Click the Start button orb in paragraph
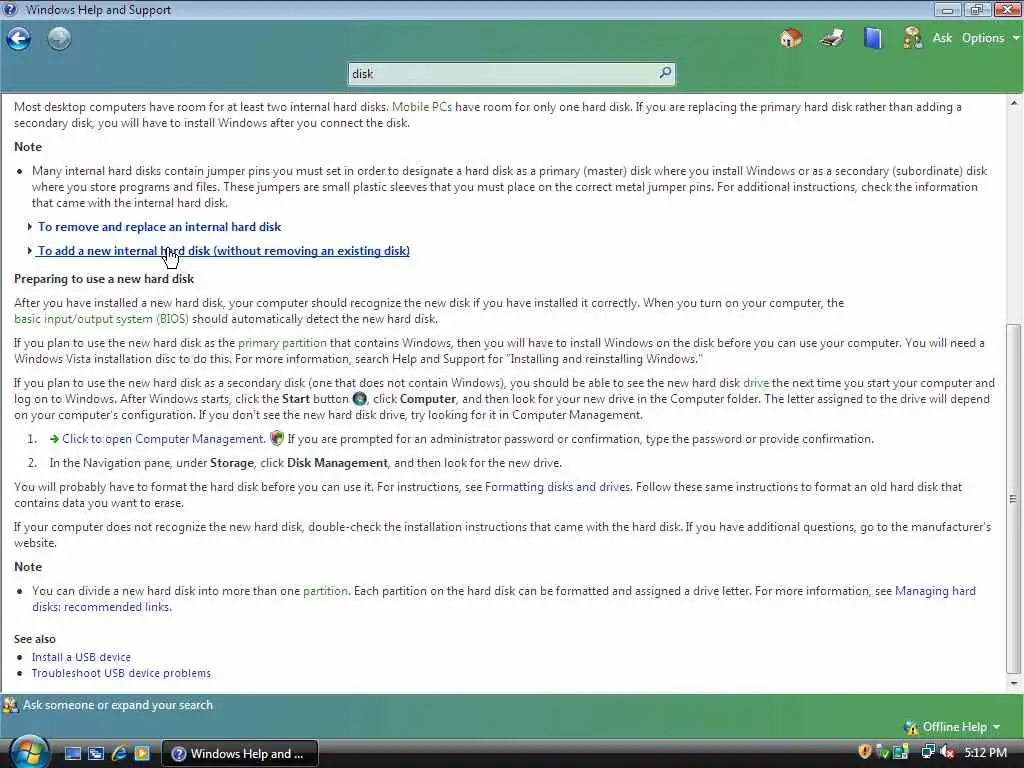1024x768 pixels. pyautogui.click(x=359, y=398)
